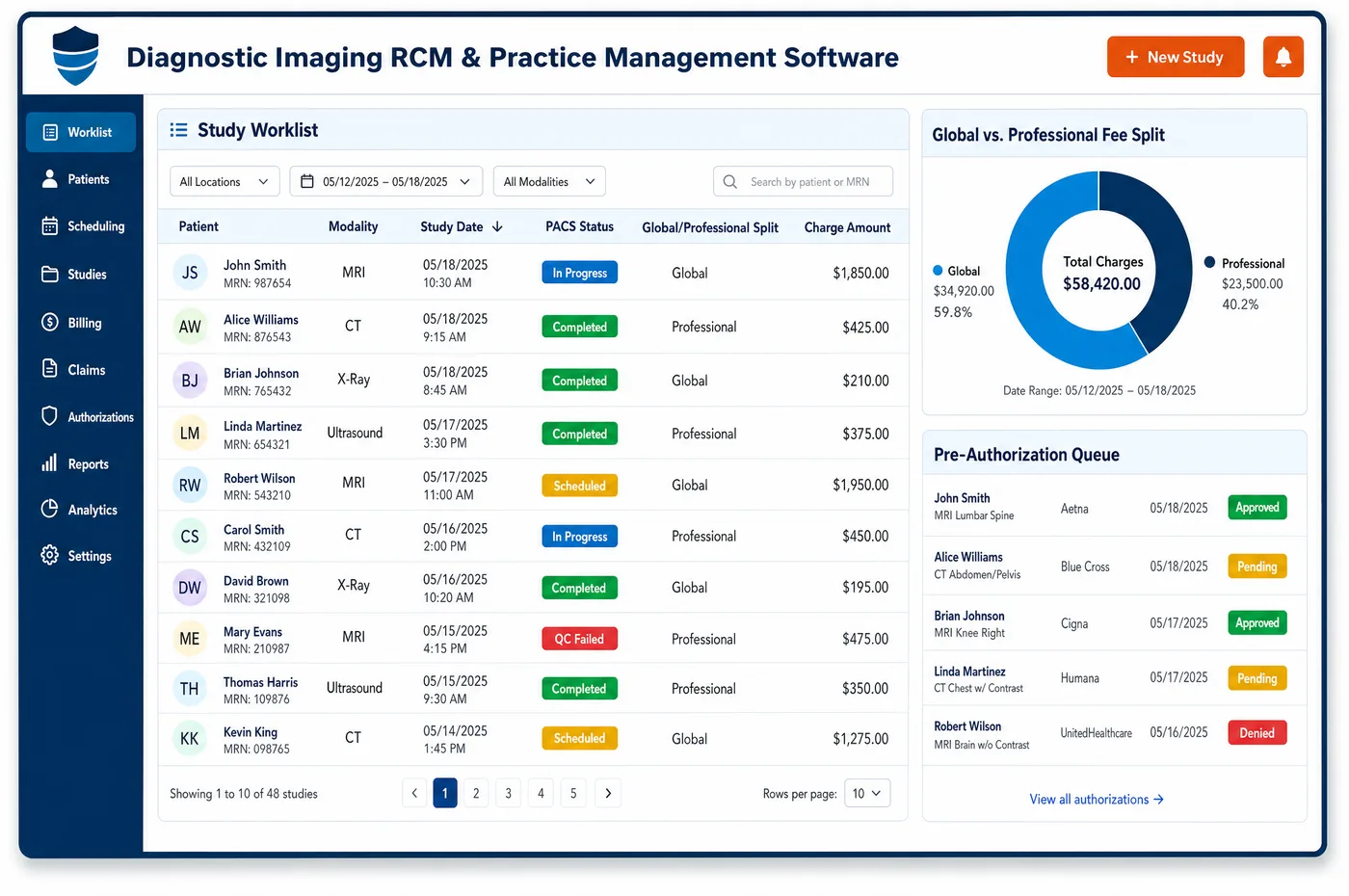This screenshot has height=896, width=1349.
Task: Click the QC Failed status badge
Action: [x=579, y=639]
